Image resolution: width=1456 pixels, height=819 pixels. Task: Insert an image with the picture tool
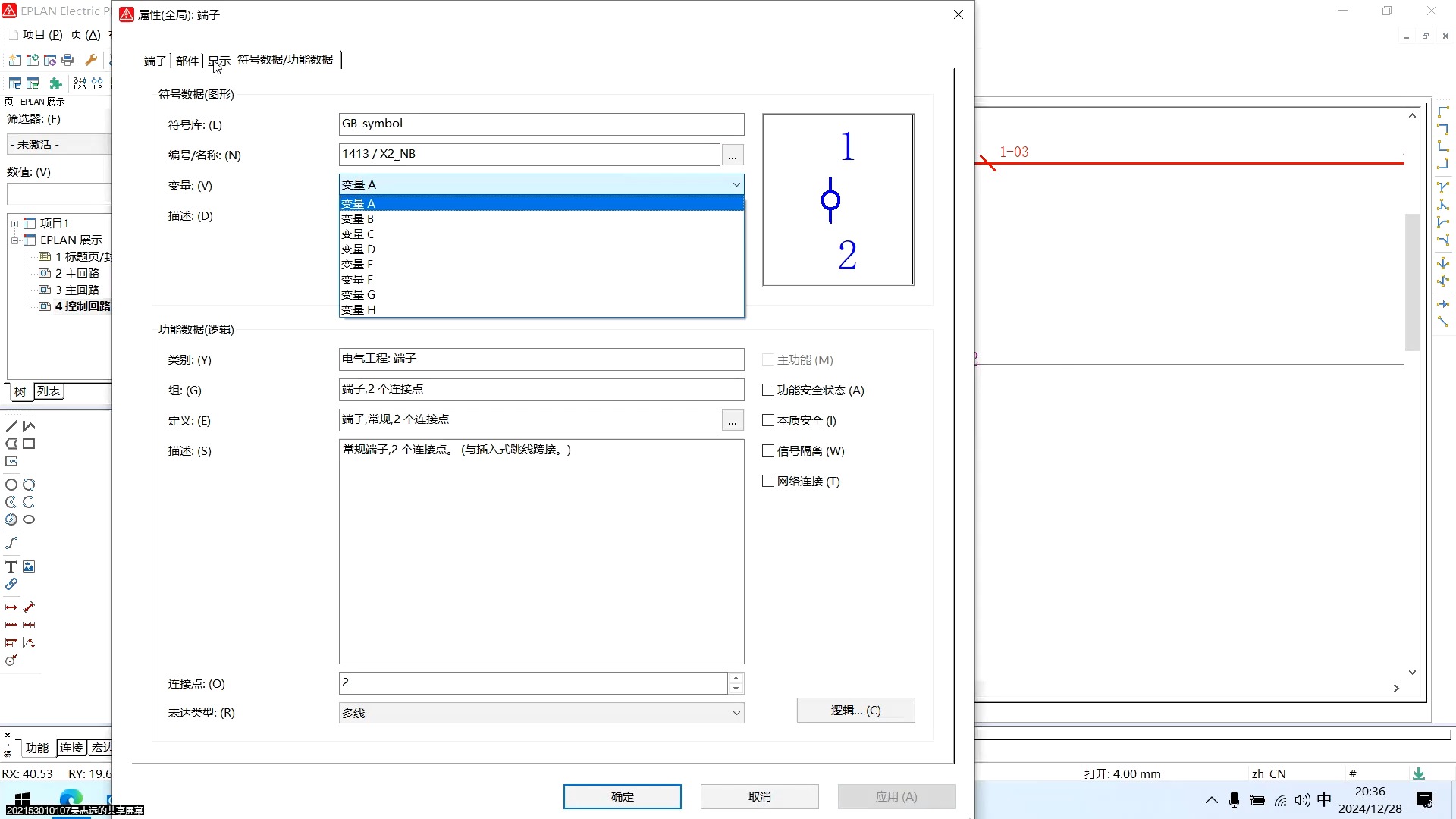tap(29, 567)
